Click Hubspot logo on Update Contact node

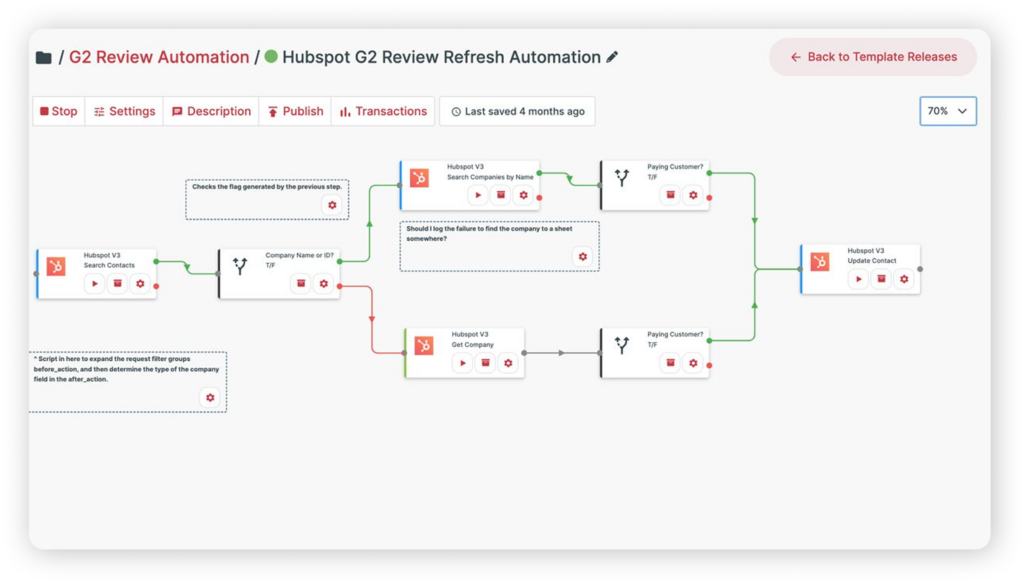[x=820, y=262]
